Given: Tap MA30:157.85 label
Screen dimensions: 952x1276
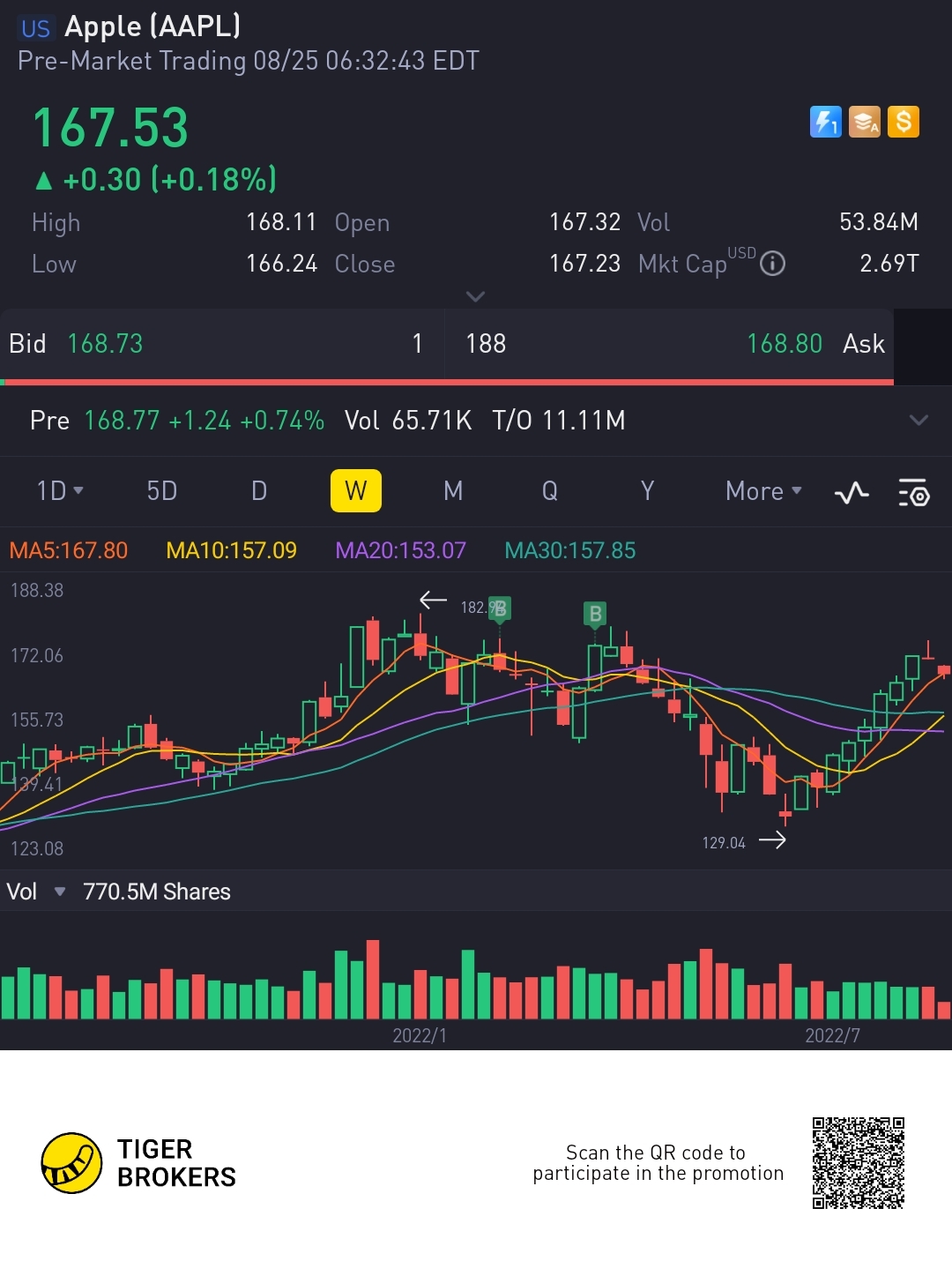Looking at the screenshot, I should click(570, 550).
